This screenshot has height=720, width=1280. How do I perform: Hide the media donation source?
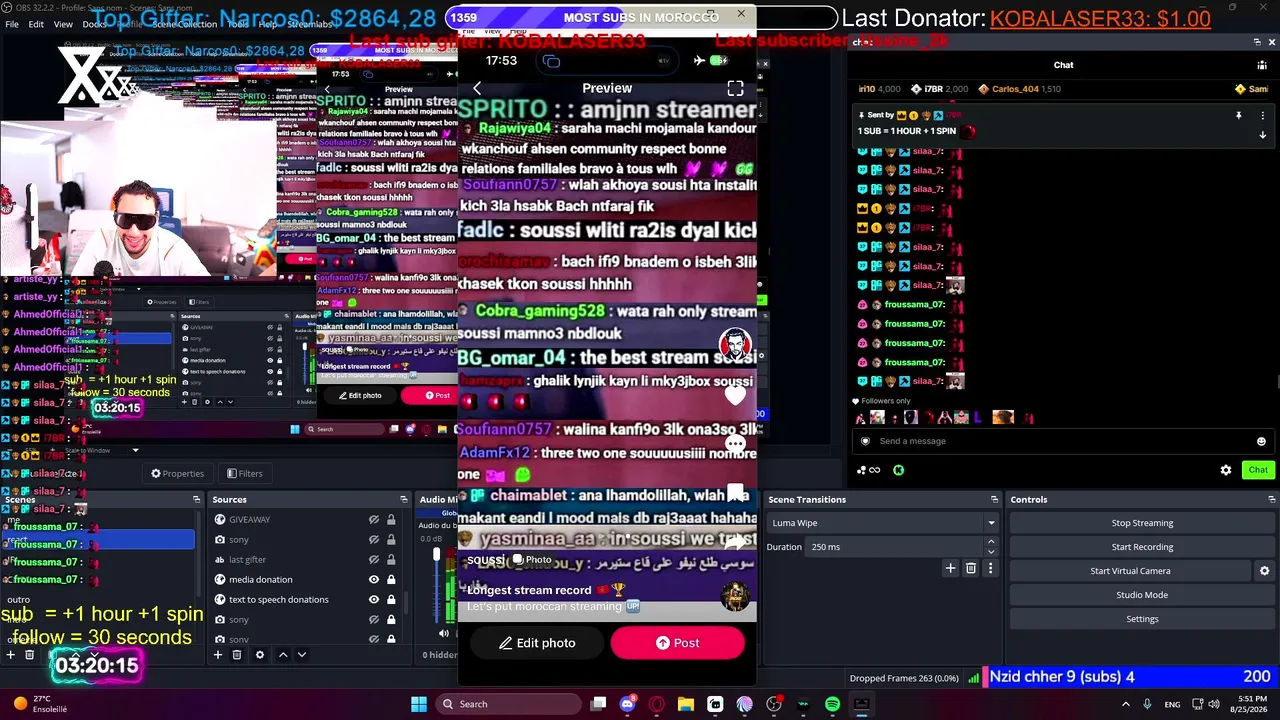[x=374, y=580]
